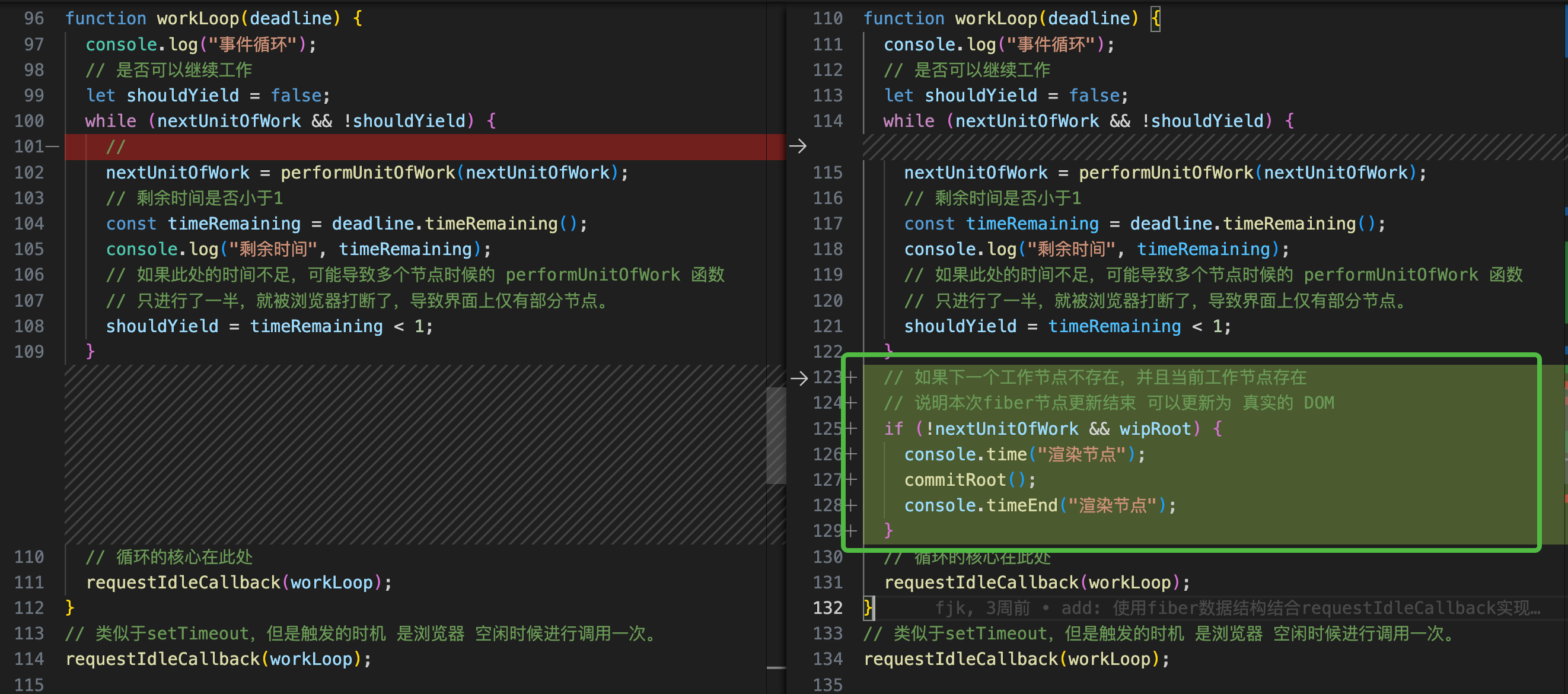This screenshot has width=1568, height=694.
Task: Click wipRoot in the added if statement
Action: [1155, 429]
